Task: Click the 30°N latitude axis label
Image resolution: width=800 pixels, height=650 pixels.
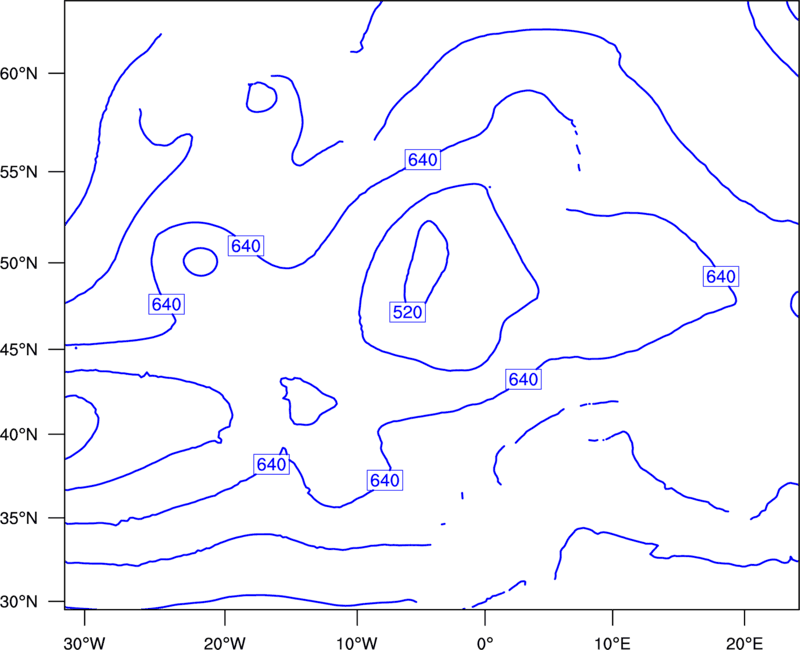Action: pos(19,602)
